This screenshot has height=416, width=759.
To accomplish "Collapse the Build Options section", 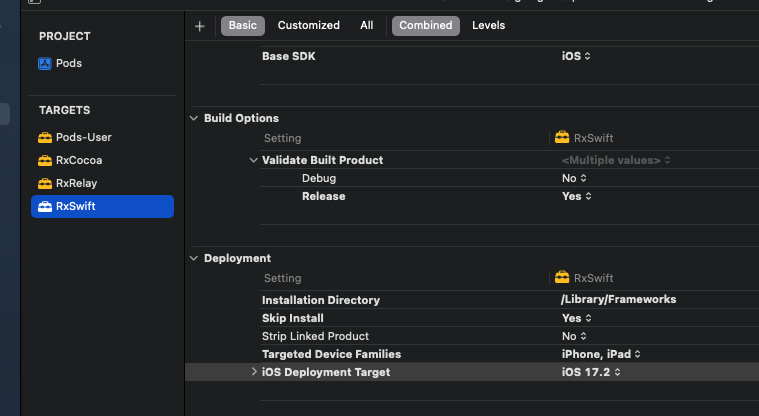I will [194, 118].
